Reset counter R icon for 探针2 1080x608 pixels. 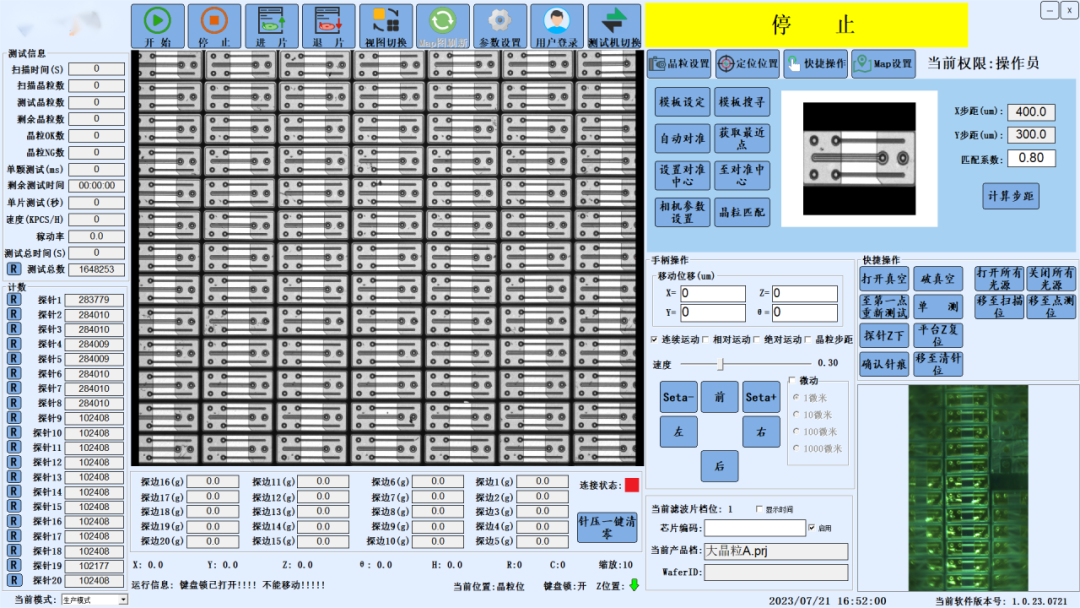click(14, 314)
